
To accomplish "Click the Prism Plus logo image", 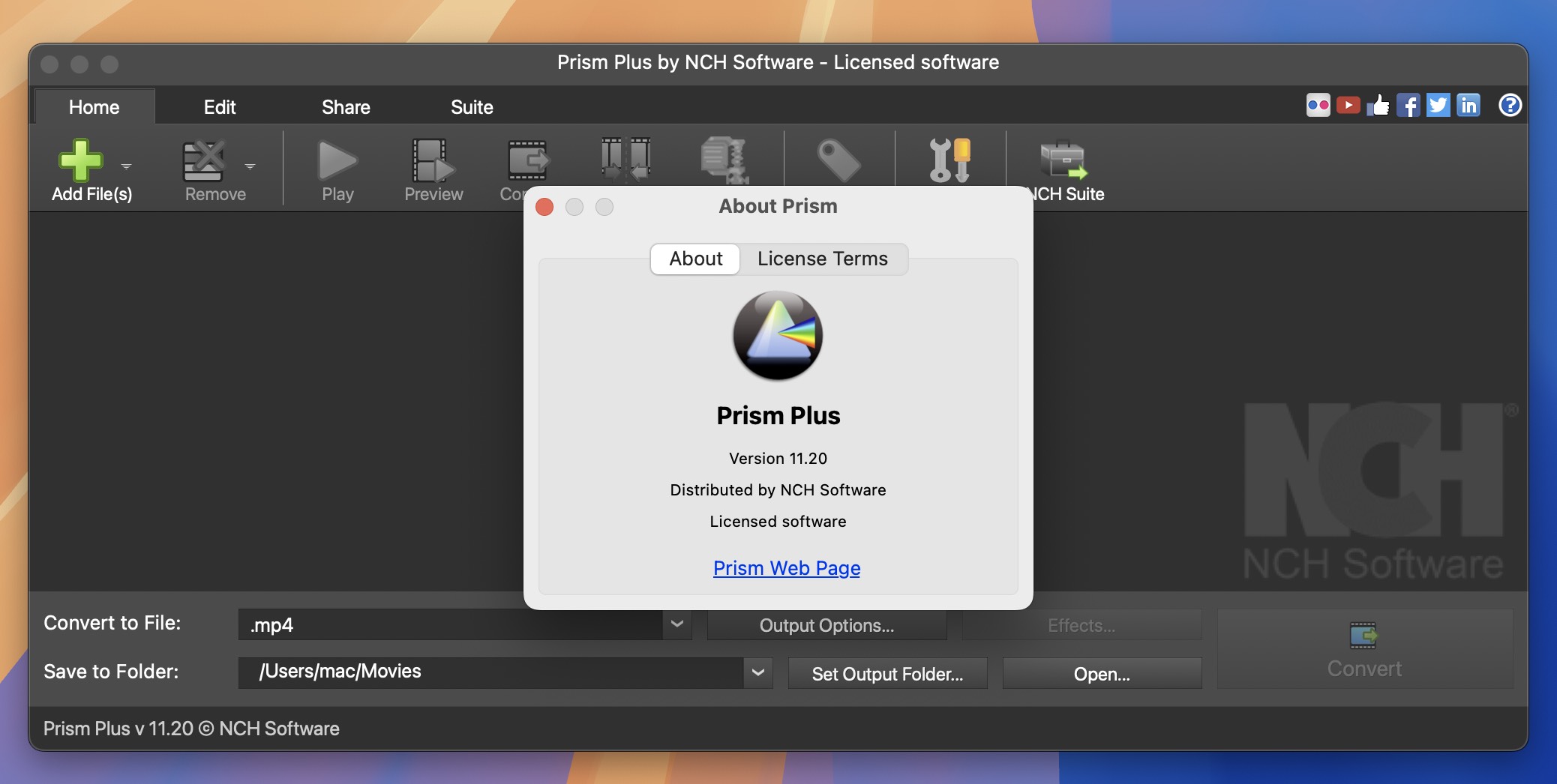I will [x=778, y=335].
